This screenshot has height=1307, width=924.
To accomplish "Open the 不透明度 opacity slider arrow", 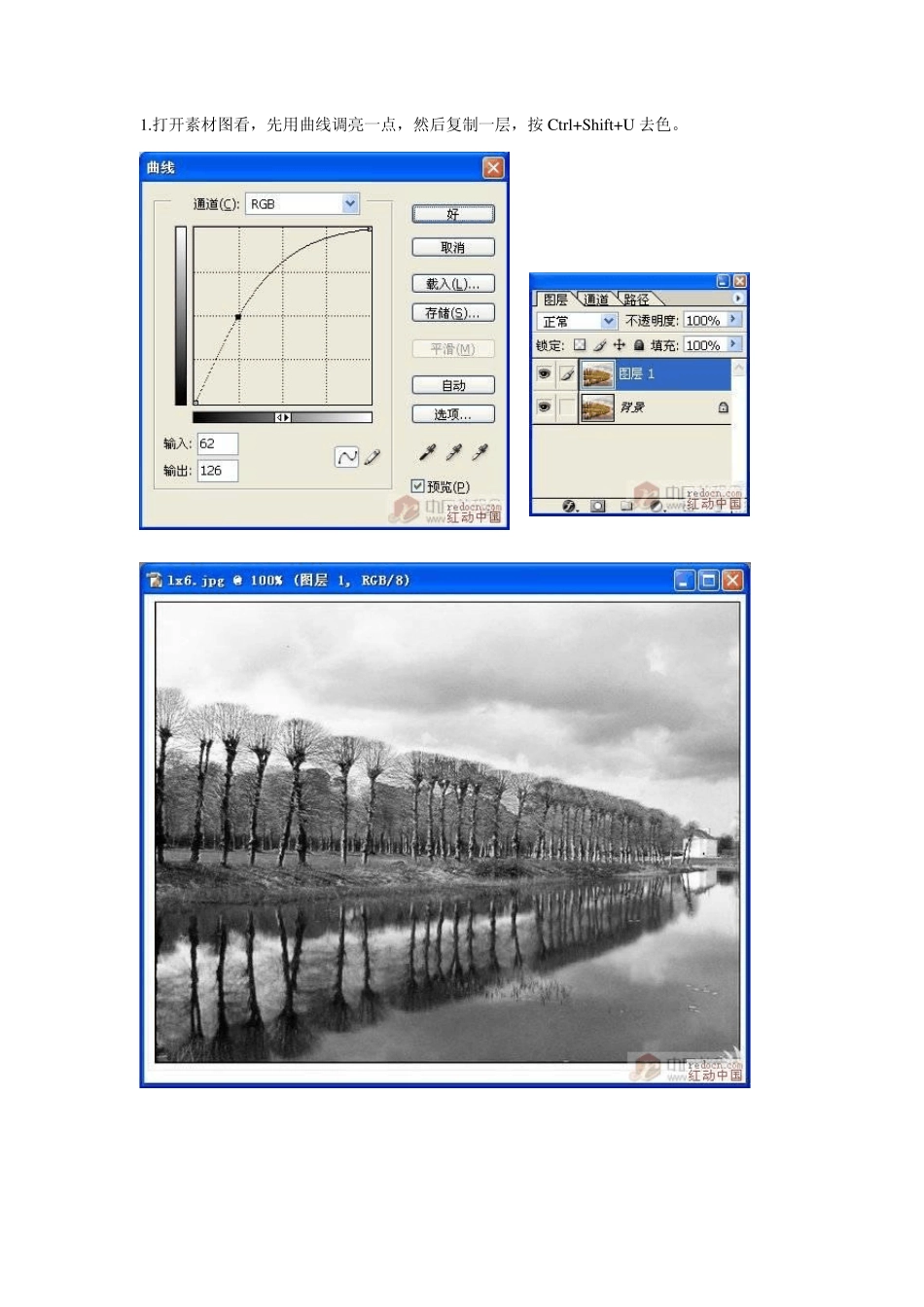I will point(733,319).
